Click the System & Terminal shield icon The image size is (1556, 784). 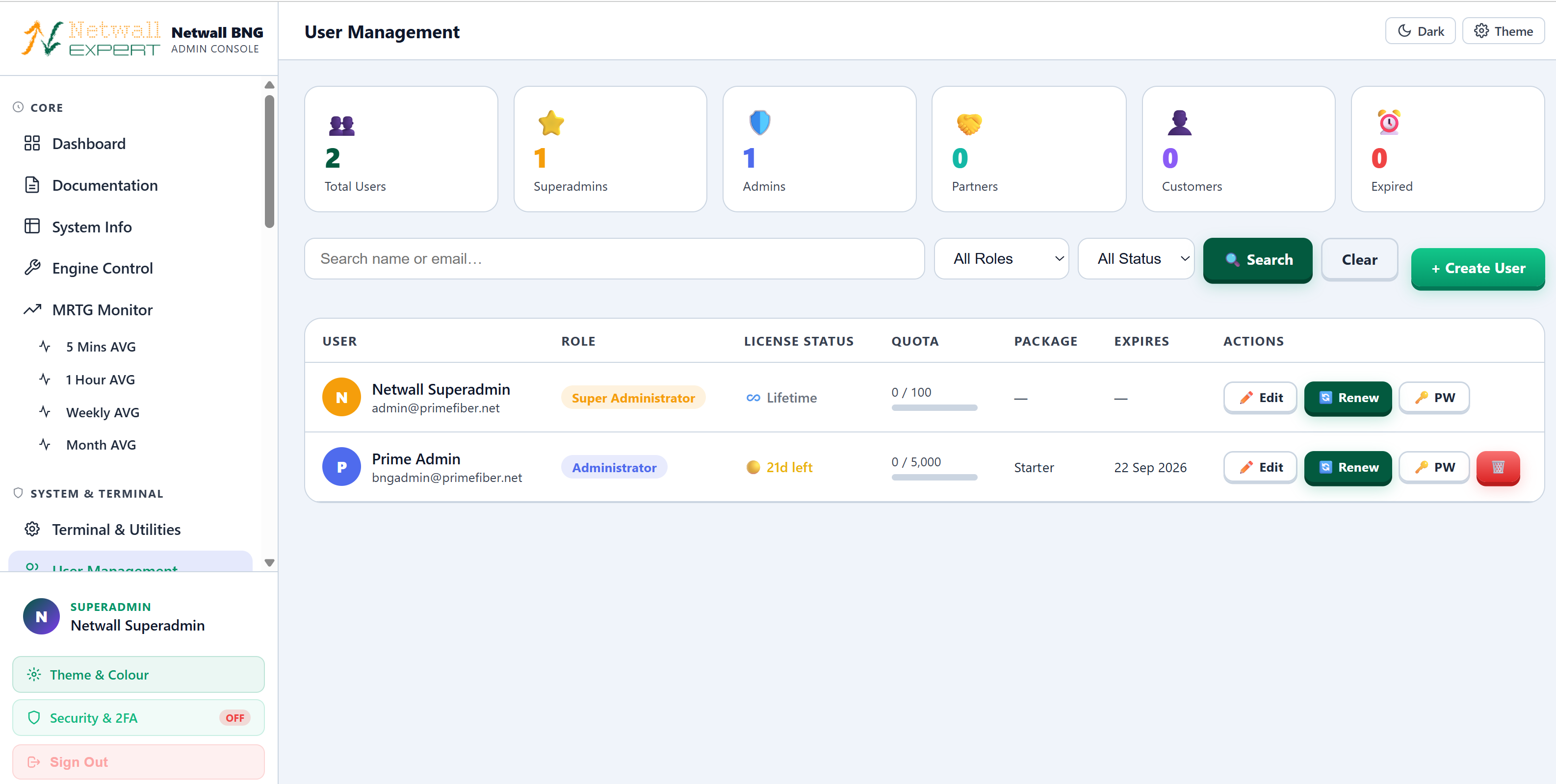click(x=18, y=493)
